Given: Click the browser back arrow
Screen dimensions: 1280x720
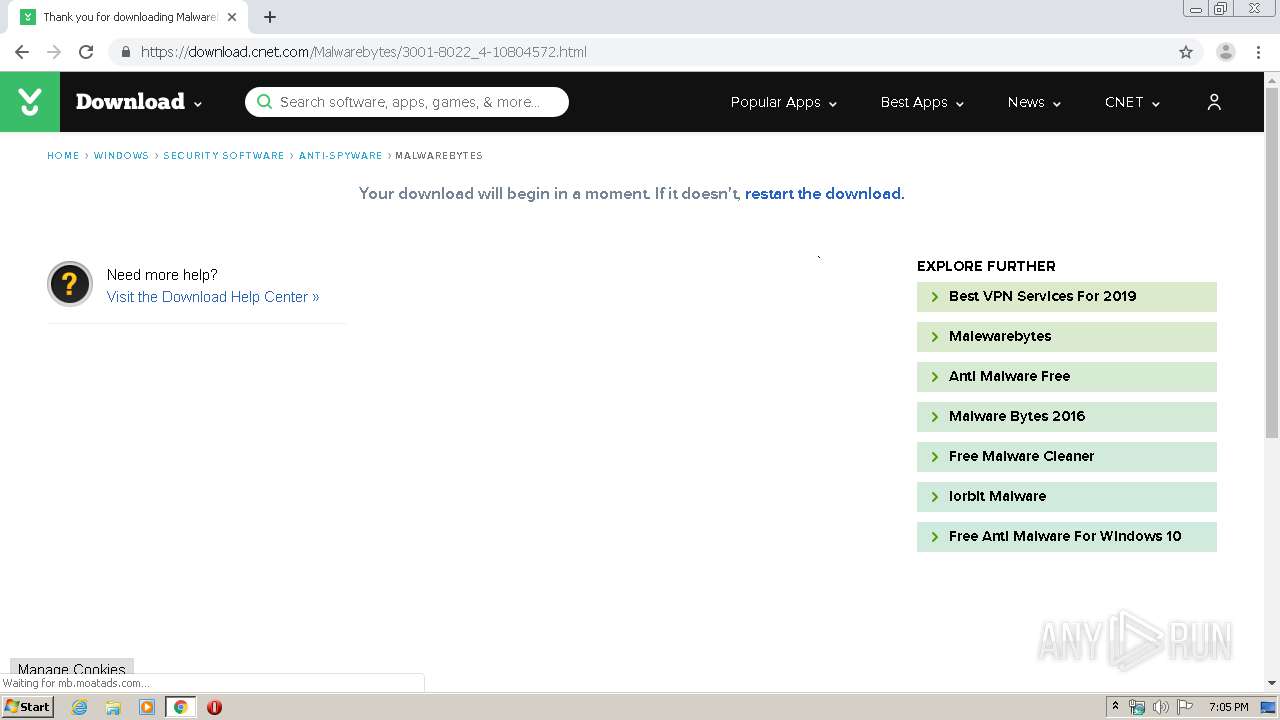Looking at the screenshot, I should pos(22,52).
